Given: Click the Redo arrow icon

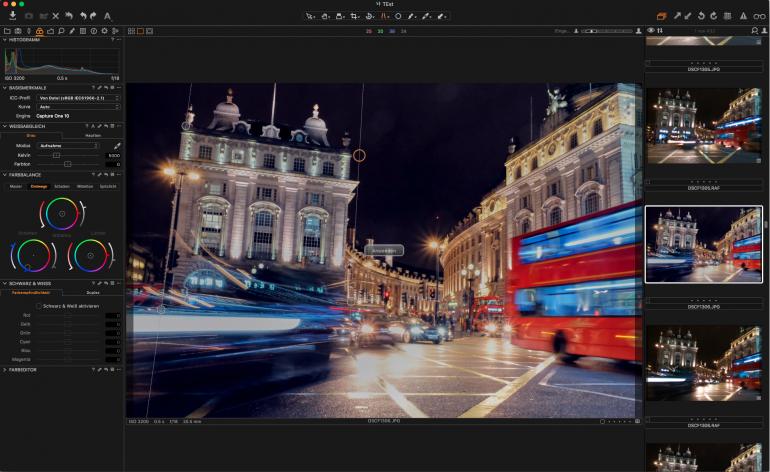Looking at the screenshot, I should point(93,16).
